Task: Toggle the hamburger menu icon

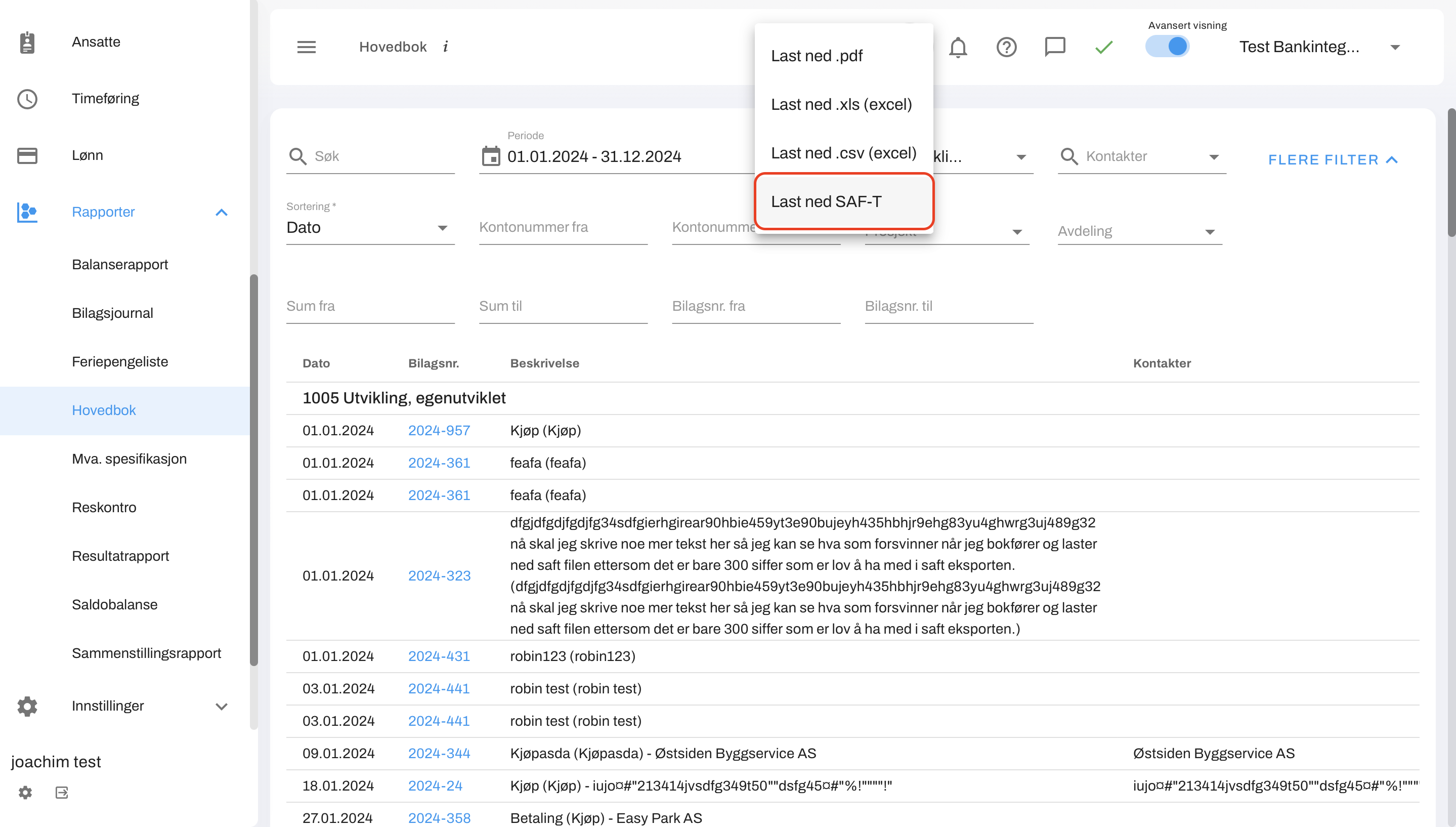Action: (307, 47)
